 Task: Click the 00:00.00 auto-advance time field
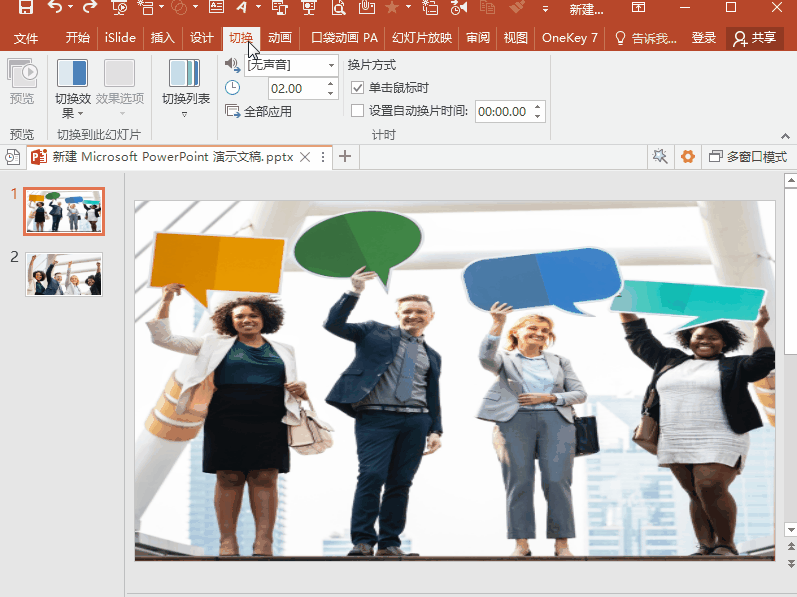click(x=503, y=111)
